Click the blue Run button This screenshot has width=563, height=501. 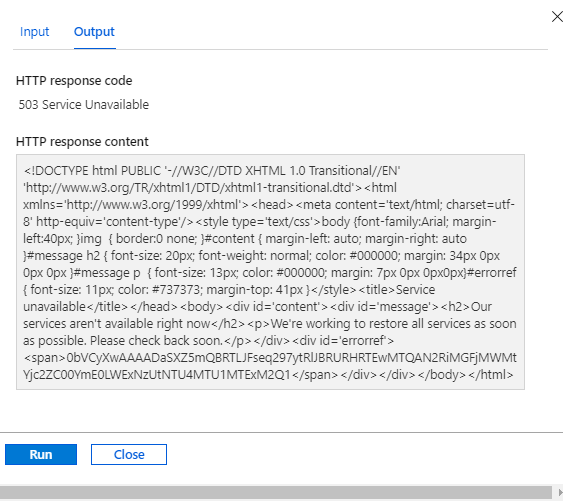click(41, 454)
